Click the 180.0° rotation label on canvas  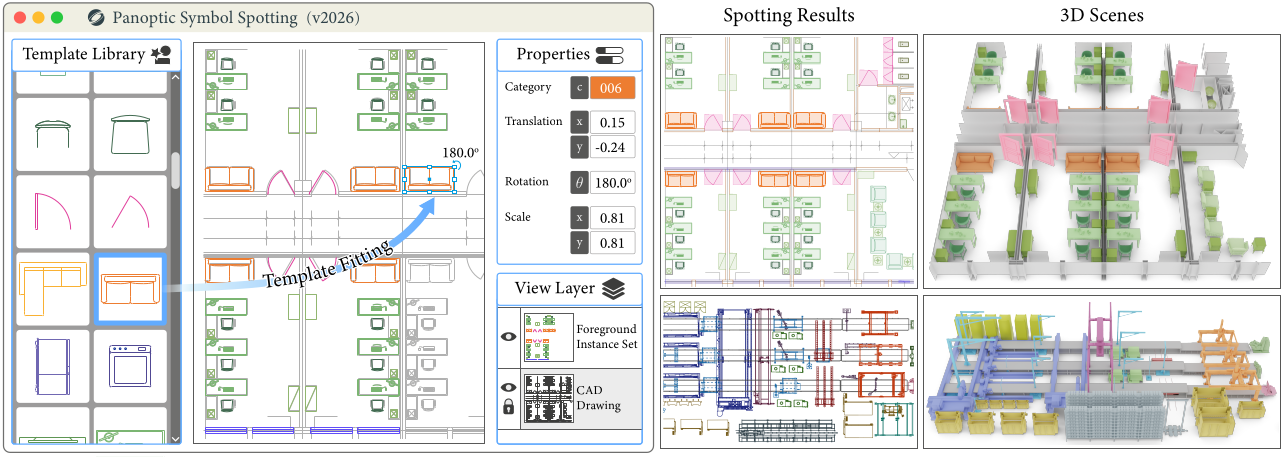460,153
